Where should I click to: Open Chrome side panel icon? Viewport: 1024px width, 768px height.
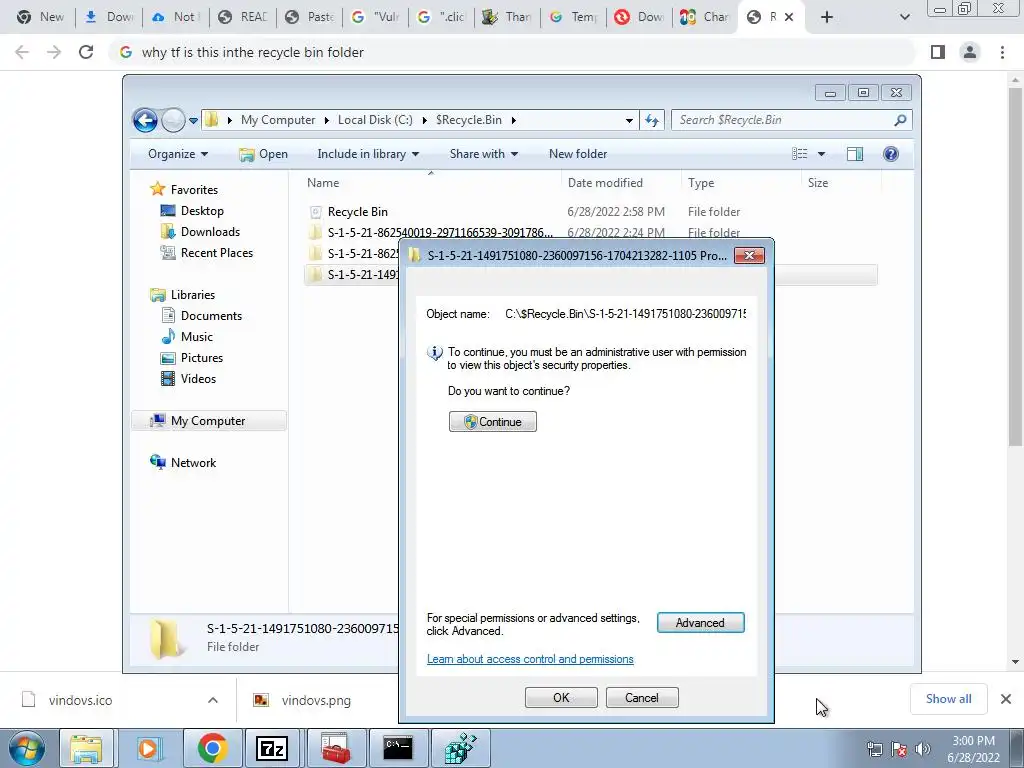[938, 52]
